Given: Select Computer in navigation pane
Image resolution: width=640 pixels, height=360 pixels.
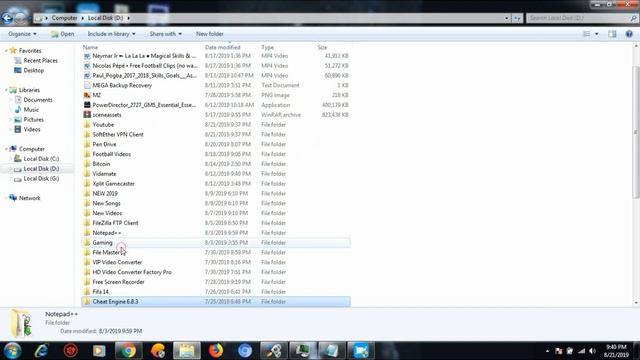Looking at the screenshot, I should (x=31, y=149).
